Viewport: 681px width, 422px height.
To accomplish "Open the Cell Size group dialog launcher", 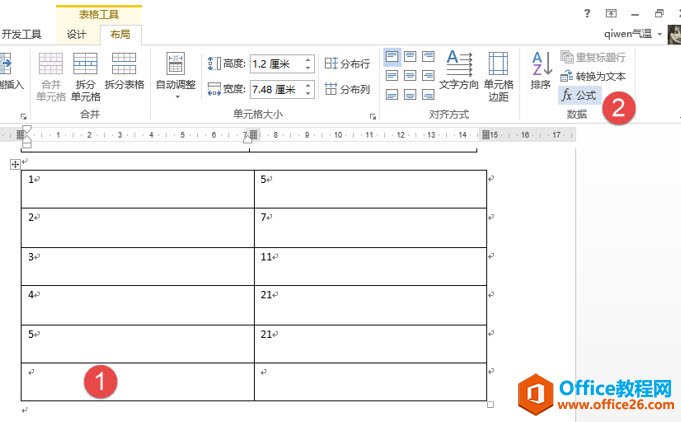I will click(x=372, y=117).
